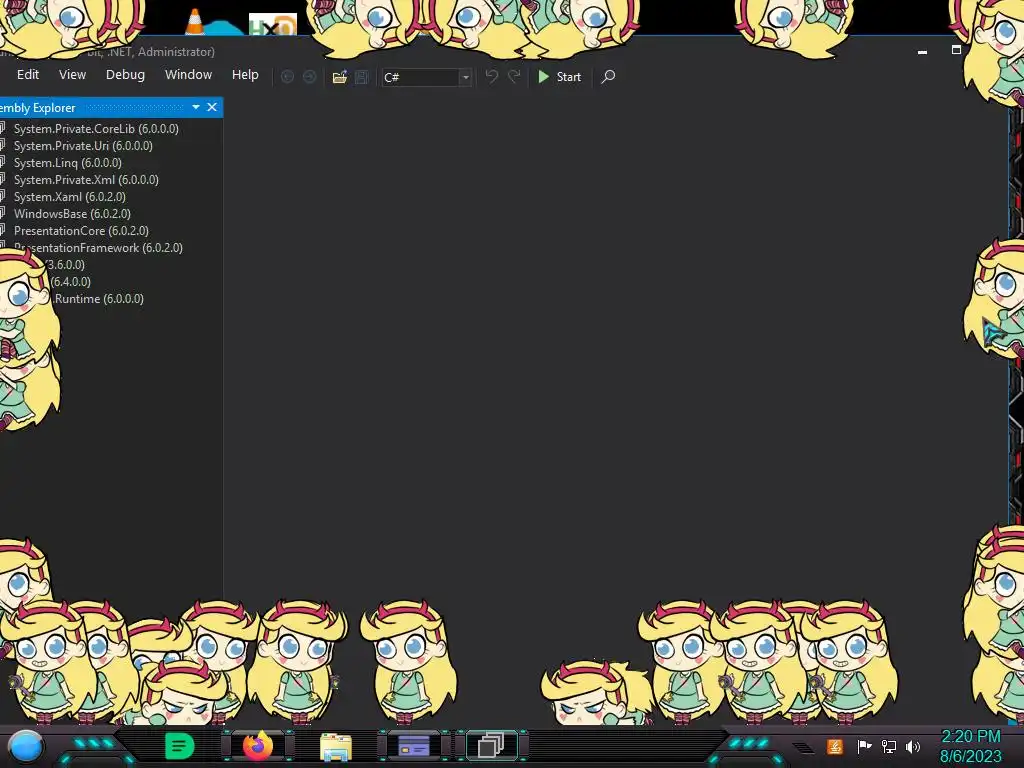Select System.Private.CoreLib (6.0.0.0) assembly

(x=96, y=129)
